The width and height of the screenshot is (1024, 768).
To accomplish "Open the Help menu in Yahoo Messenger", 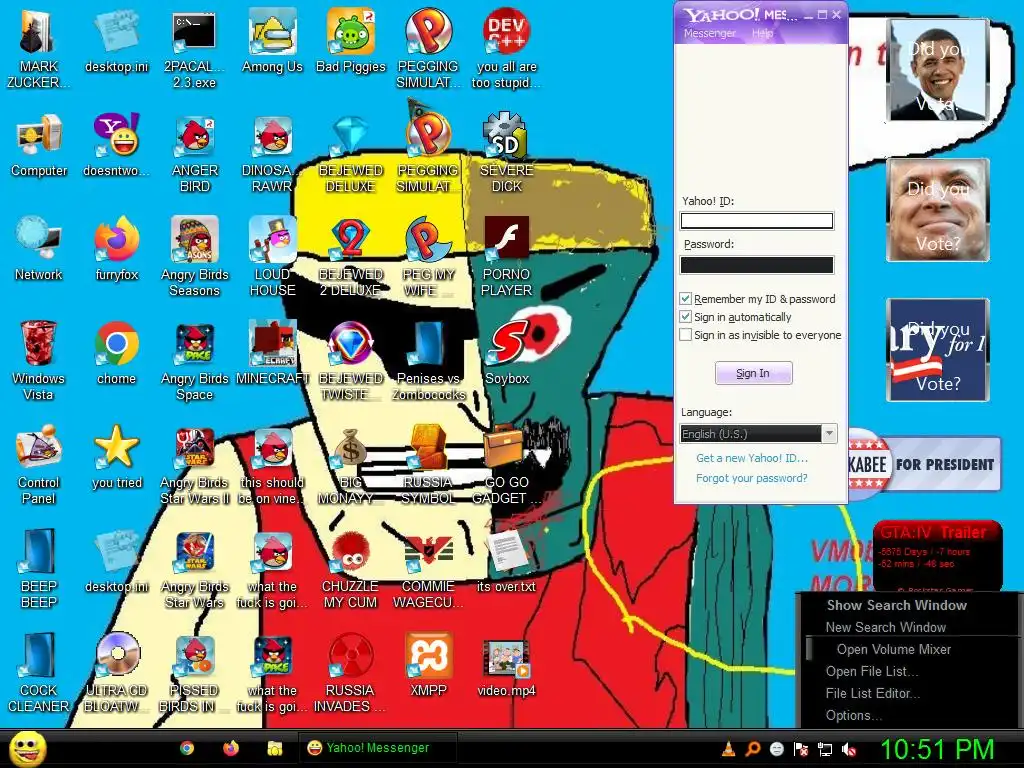I will coord(762,33).
